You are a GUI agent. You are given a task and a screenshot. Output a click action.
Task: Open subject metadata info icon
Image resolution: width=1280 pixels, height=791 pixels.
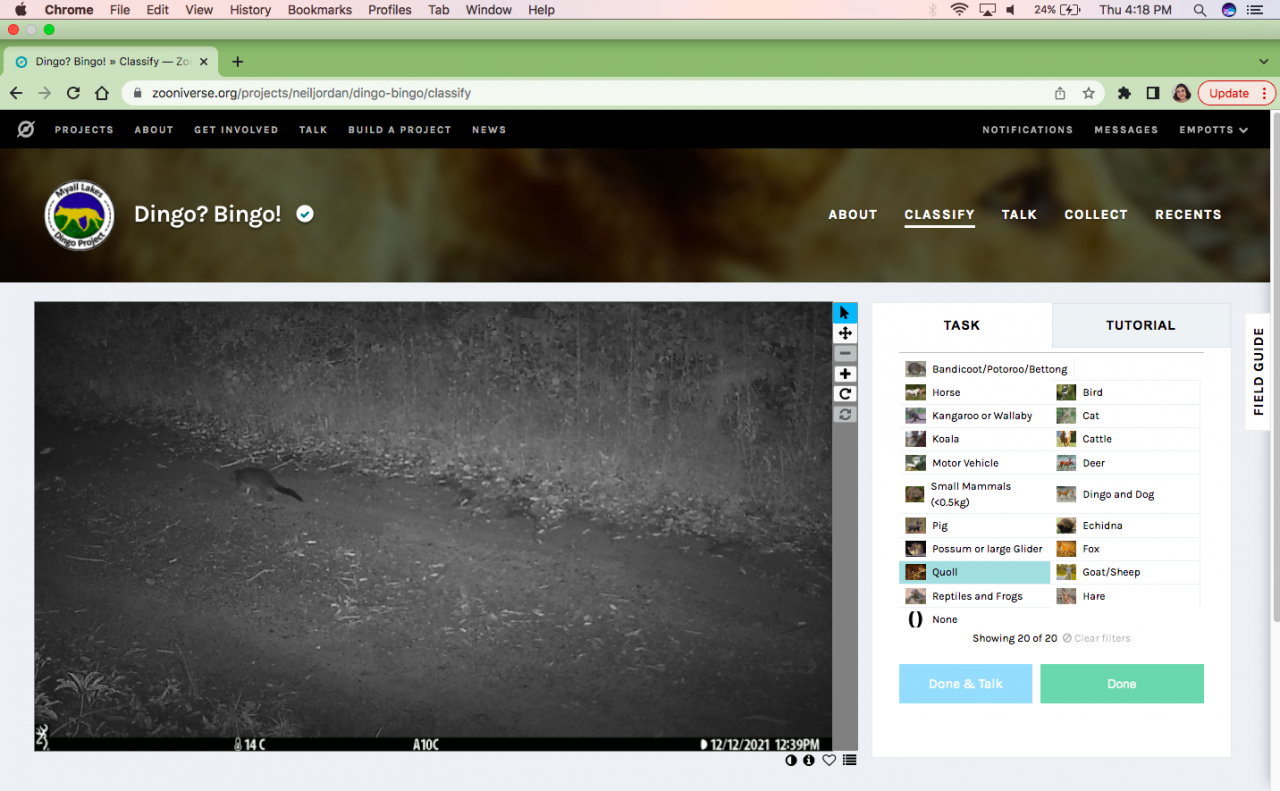[809, 760]
